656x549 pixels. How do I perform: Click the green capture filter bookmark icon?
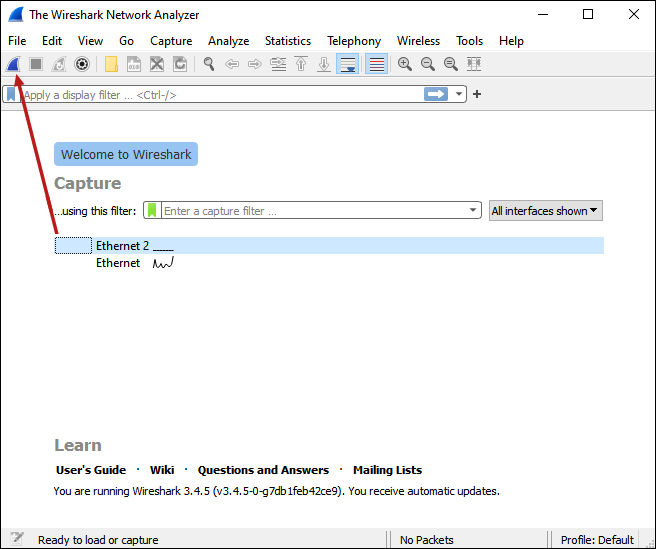[x=152, y=210]
